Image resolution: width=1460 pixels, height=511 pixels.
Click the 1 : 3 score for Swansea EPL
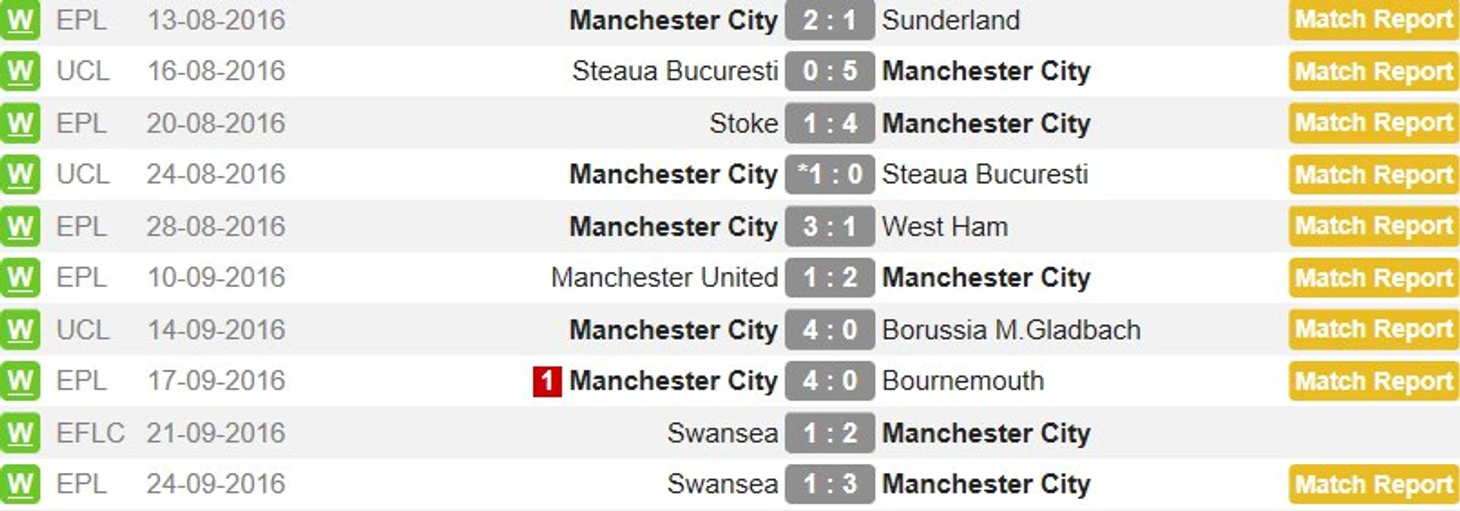point(830,484)
